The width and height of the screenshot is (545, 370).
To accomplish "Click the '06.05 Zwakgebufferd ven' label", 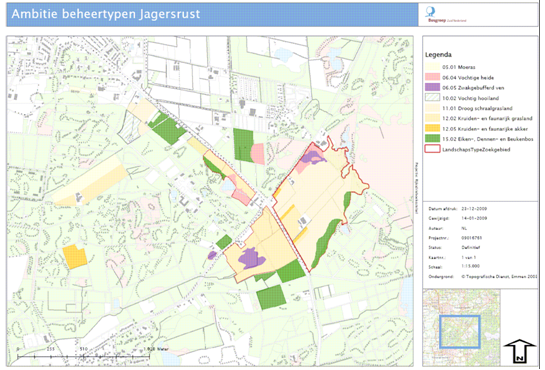I will coord(473,88).
